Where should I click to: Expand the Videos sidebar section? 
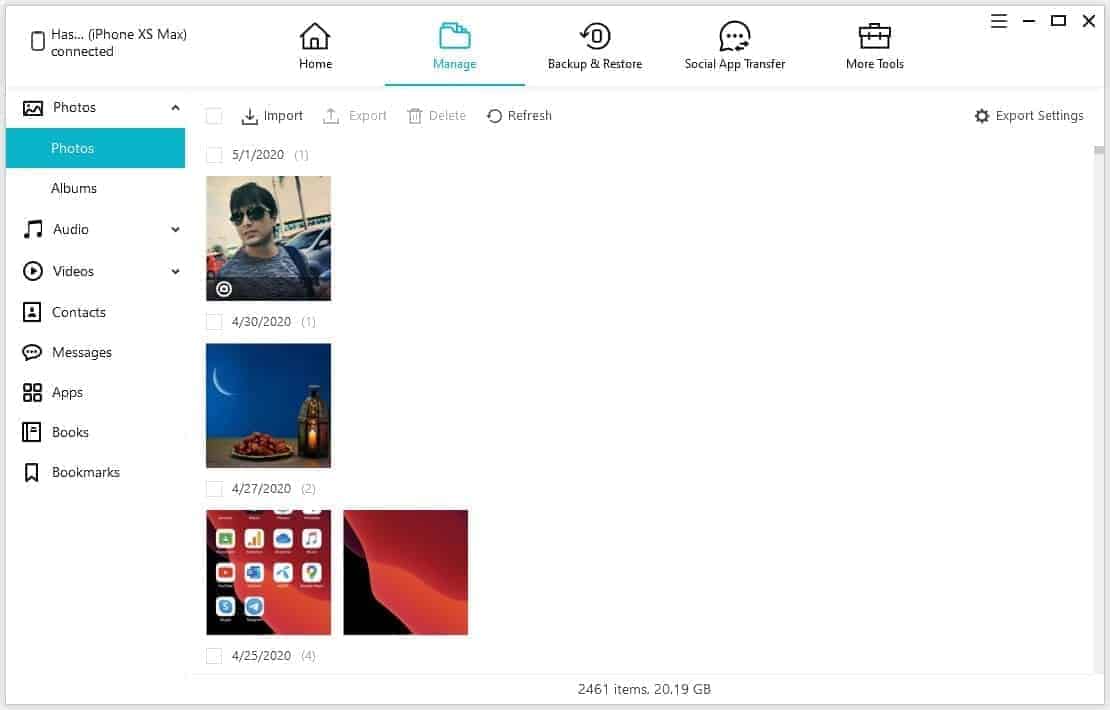coord(176,272)
